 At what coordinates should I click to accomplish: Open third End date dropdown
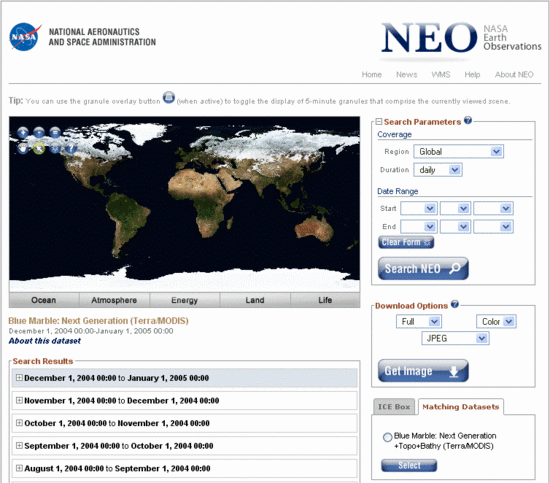(x=493, y=227)
